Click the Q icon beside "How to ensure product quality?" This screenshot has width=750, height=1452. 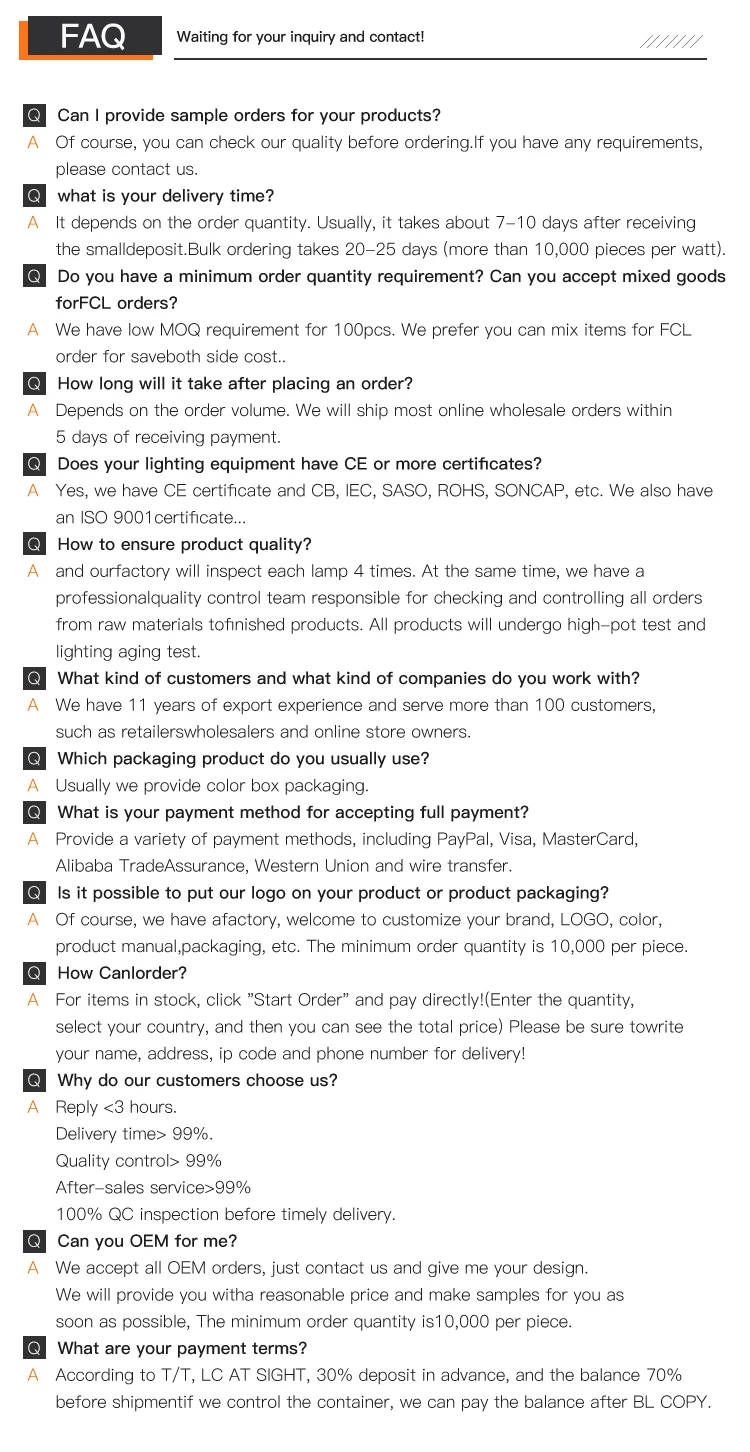34,545
